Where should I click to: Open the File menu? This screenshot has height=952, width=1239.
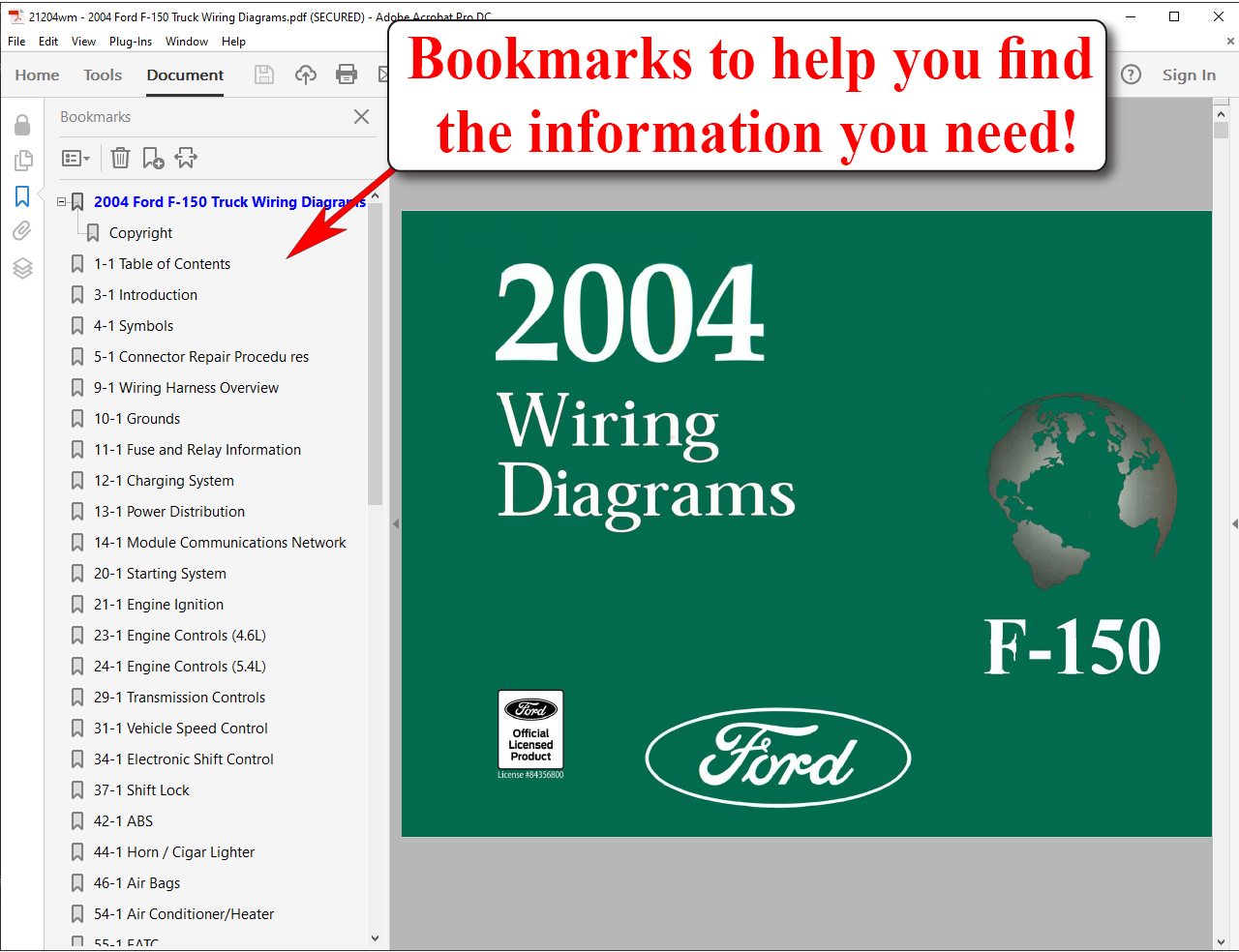(16, 42)
